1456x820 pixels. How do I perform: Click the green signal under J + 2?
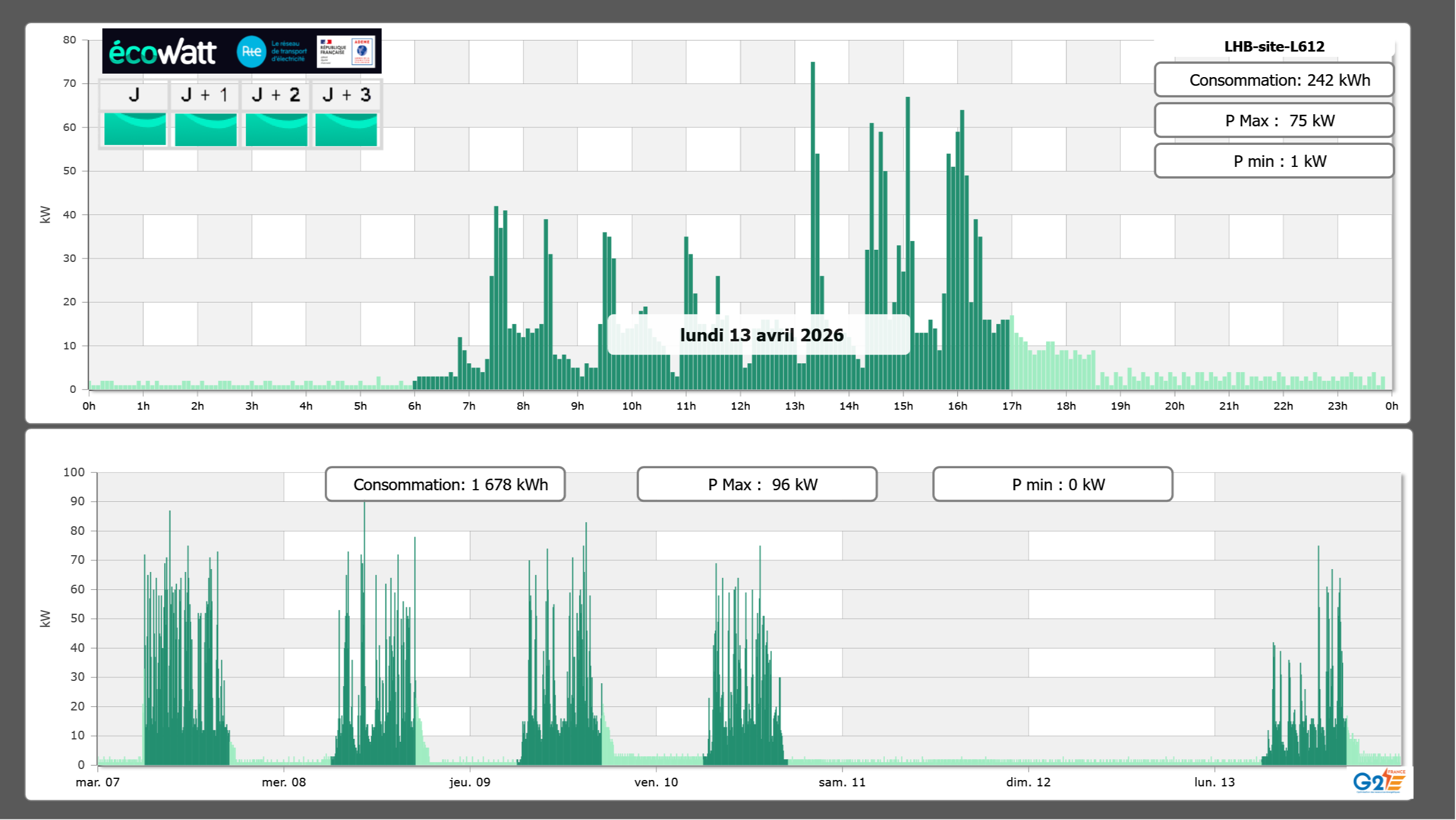tap(276, 129)
